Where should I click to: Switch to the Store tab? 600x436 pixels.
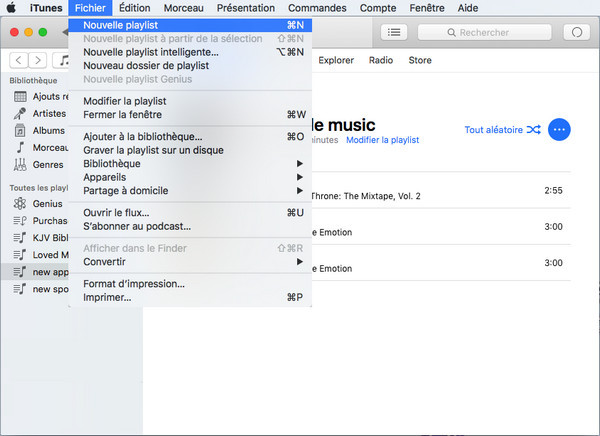click(420, 60)
